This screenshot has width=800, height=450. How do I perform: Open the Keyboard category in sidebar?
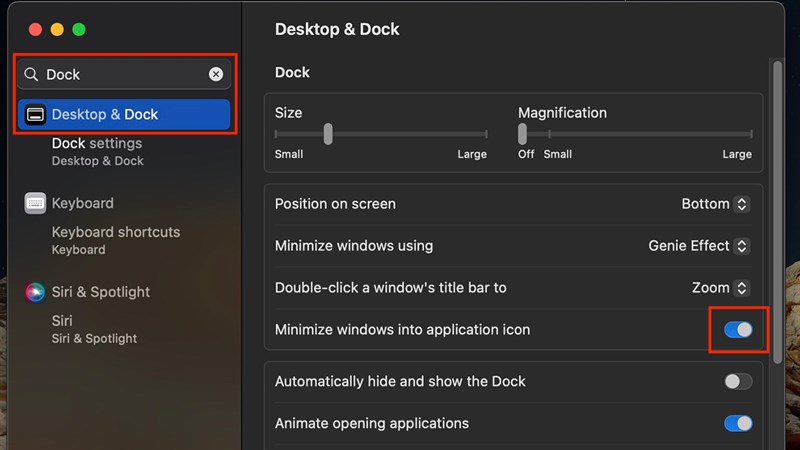[82, 203]
